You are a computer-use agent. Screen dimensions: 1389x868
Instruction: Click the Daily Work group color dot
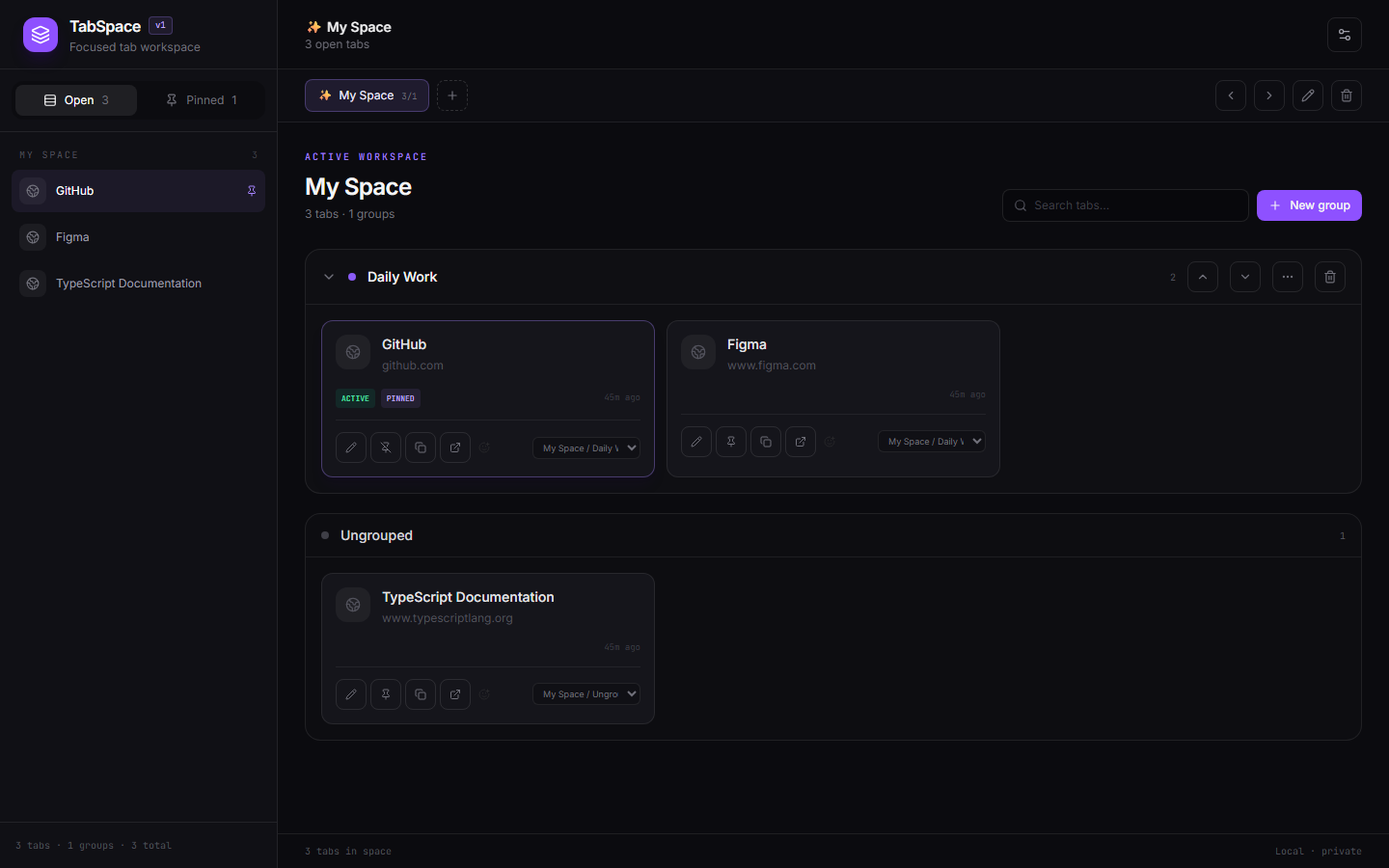352,277
